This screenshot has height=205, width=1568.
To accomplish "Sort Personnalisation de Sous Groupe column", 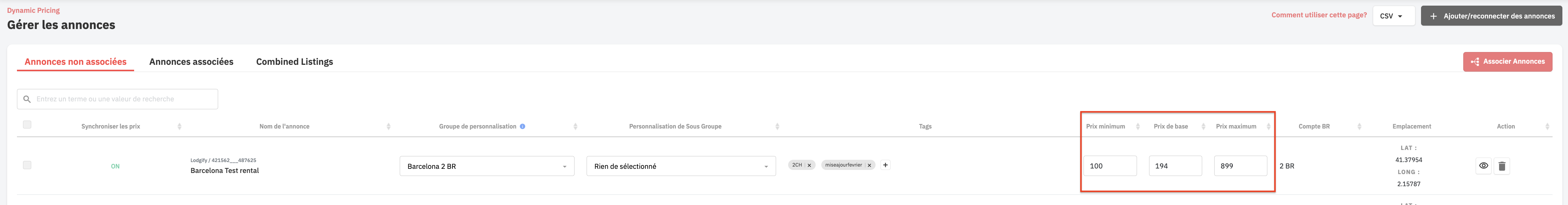I will click(x=777, y=127).
